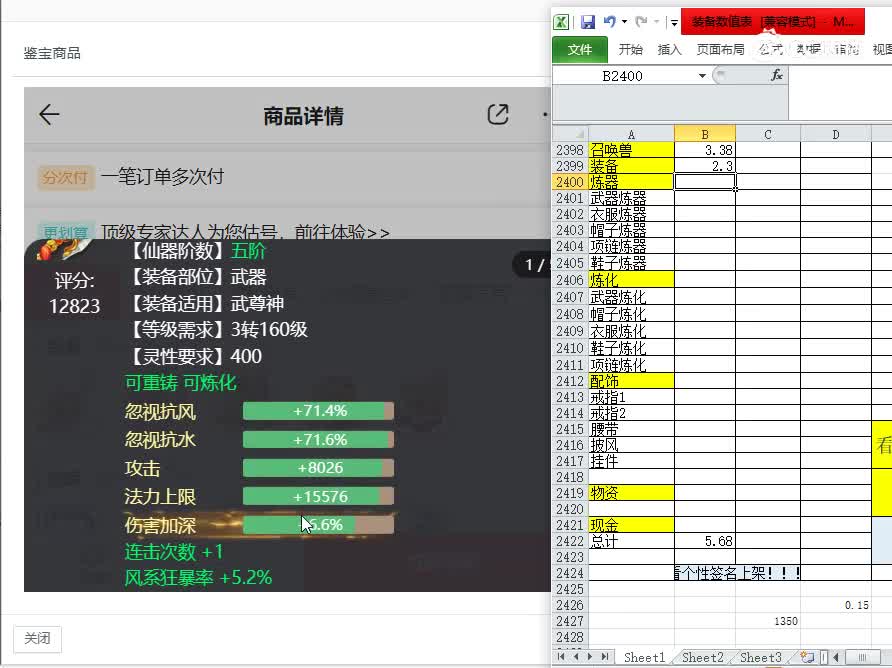The image size is (892, 668).
Task: Open the Customize Quick Access Toolbar dropdown
Action: (674, 20)
